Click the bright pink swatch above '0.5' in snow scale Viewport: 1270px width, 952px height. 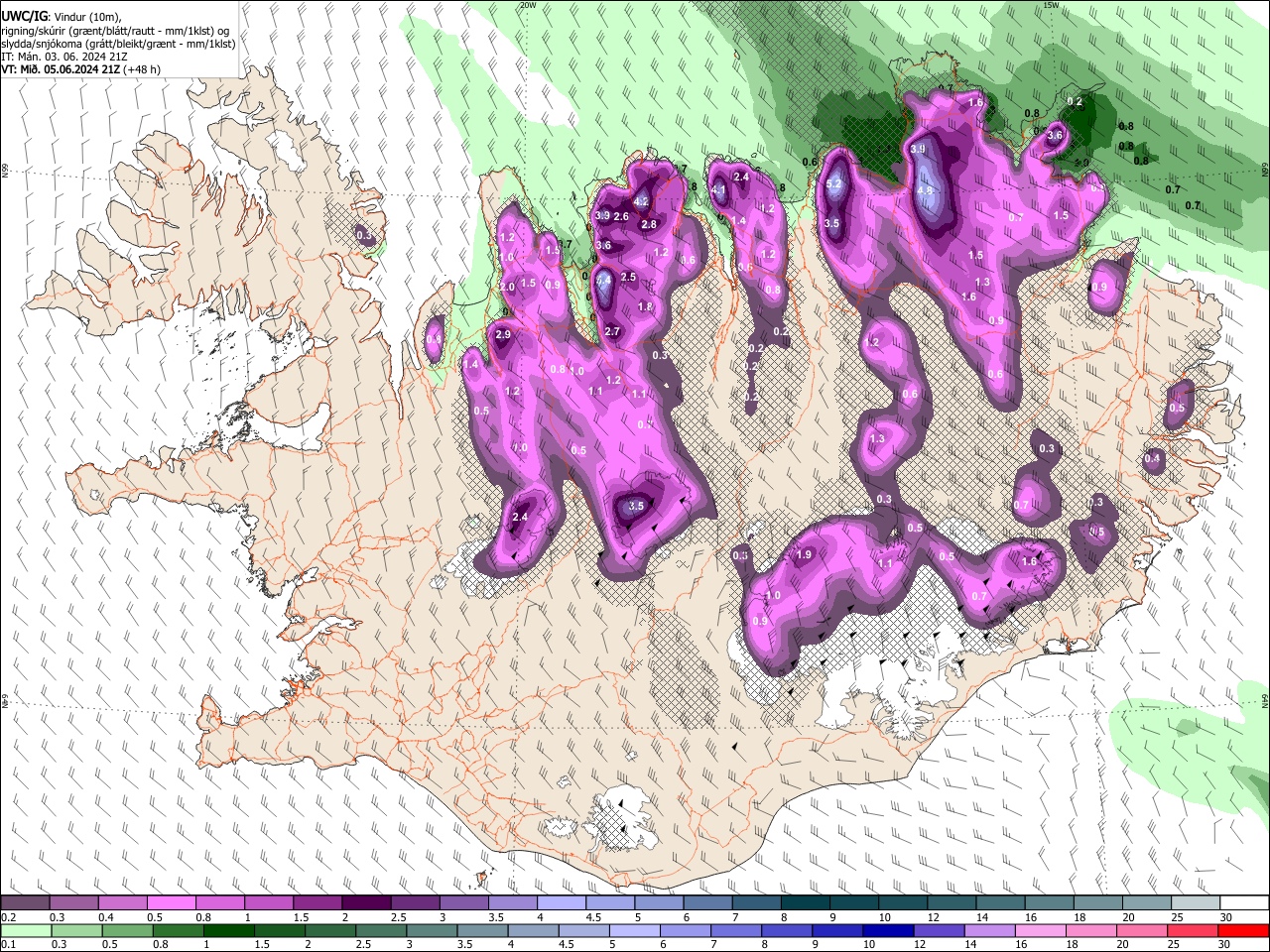tap(171, 902)
